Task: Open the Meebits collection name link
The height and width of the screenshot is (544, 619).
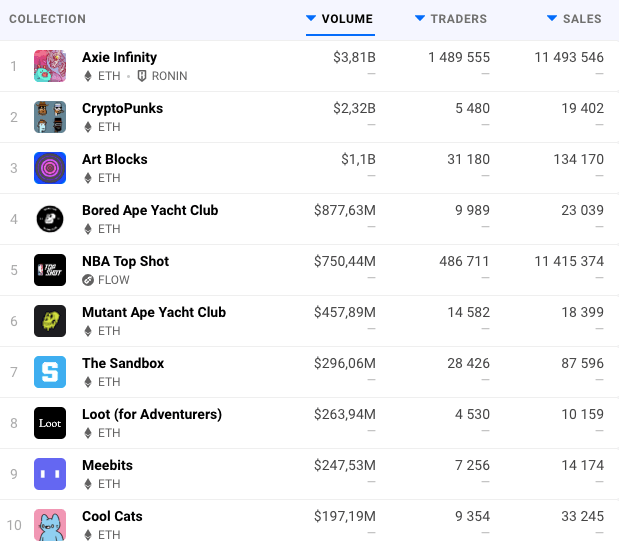Action: click(107, 465)
